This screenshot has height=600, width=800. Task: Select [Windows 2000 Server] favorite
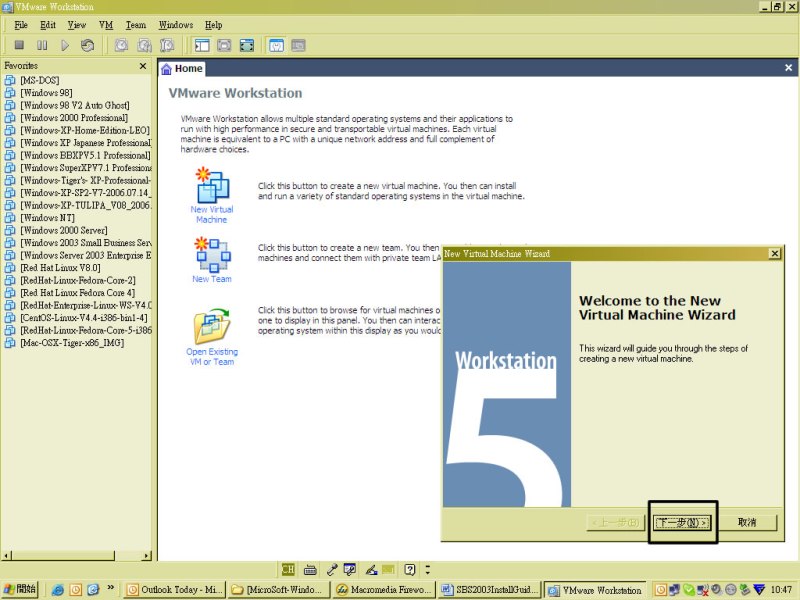[x=64, y=230]
